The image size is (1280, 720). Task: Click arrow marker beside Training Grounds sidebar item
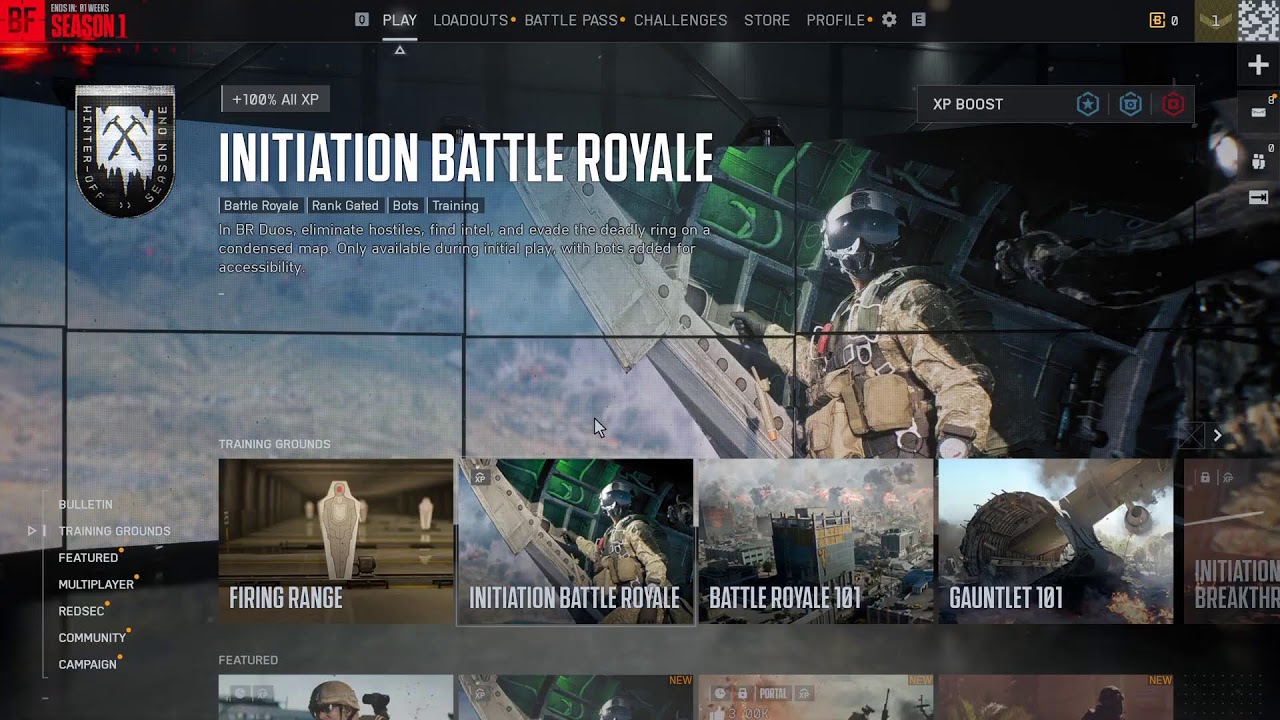point(32,531)
